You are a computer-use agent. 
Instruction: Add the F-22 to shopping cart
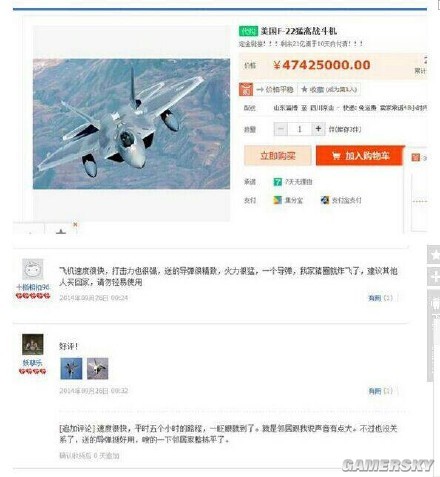(x=360, y=156)
